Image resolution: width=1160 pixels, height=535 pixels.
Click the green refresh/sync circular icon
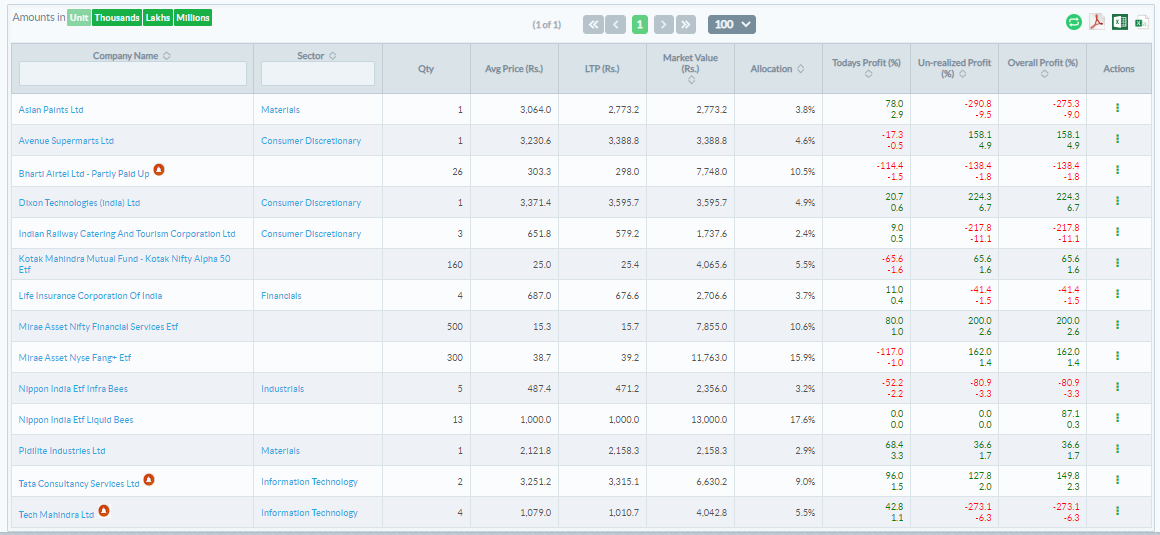1073,22
